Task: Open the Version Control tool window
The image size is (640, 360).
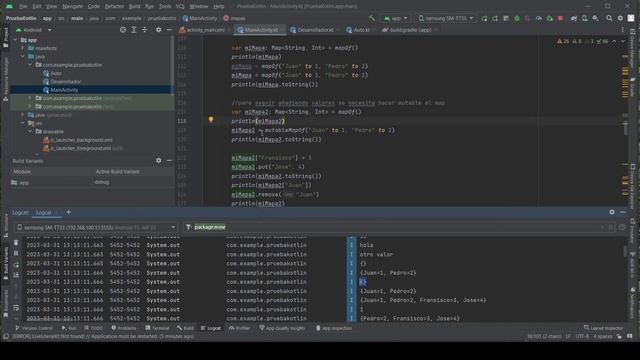Action: click(x=33, y=328)
